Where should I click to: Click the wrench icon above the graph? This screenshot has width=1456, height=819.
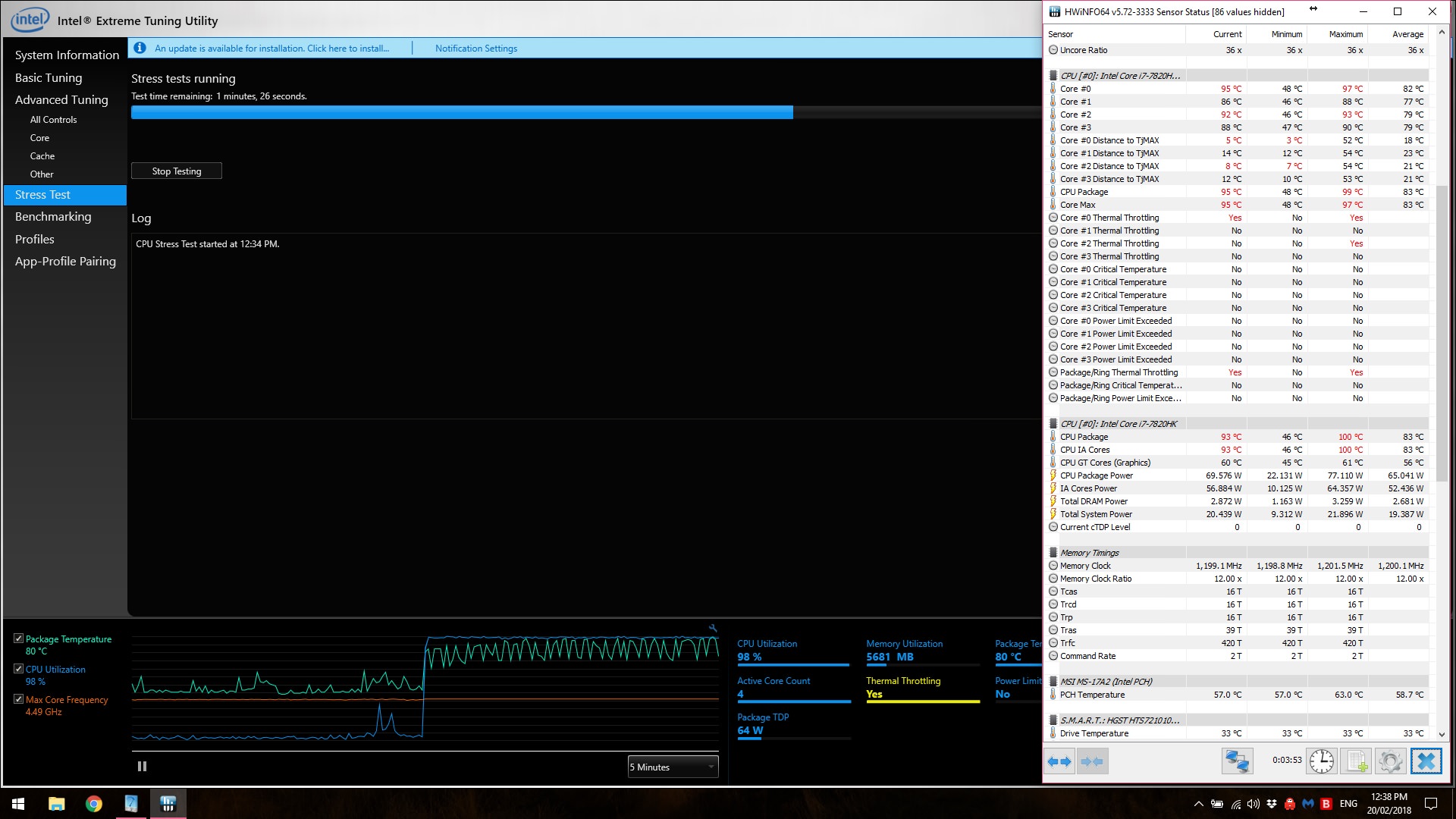pyautogui.click(x=713, y=628)
